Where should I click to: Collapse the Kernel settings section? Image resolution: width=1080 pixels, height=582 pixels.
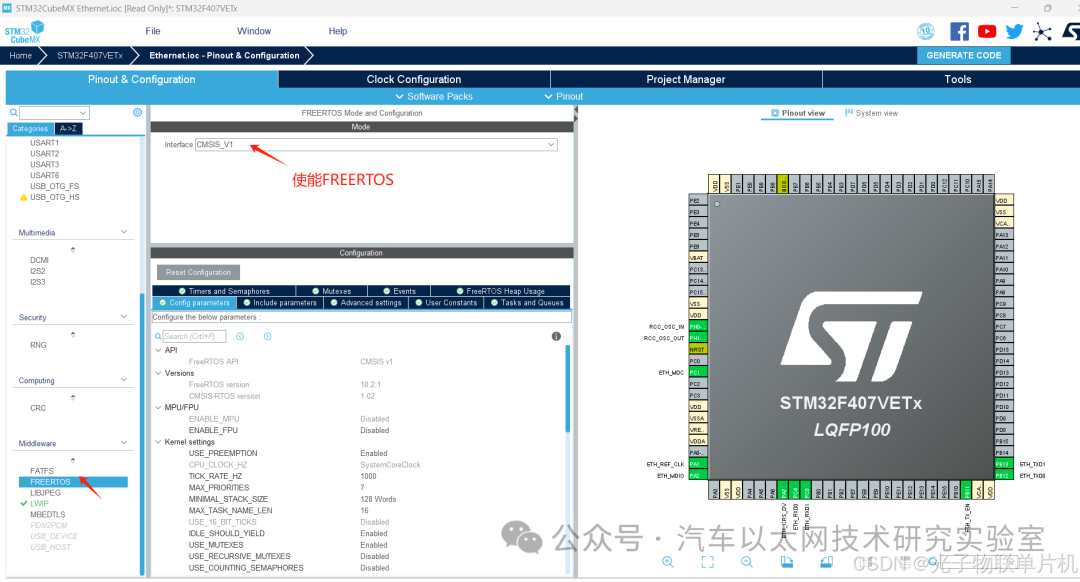point(160,441)
